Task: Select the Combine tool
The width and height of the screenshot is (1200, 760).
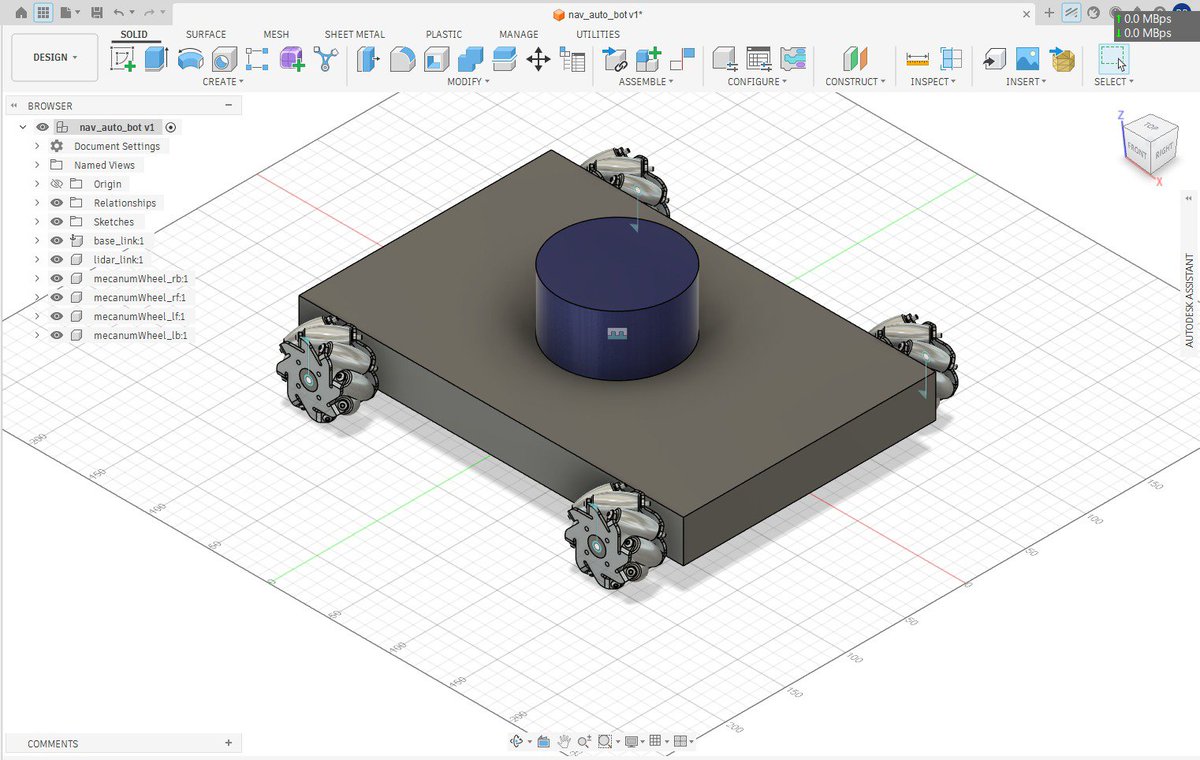Action: (471, 59)
